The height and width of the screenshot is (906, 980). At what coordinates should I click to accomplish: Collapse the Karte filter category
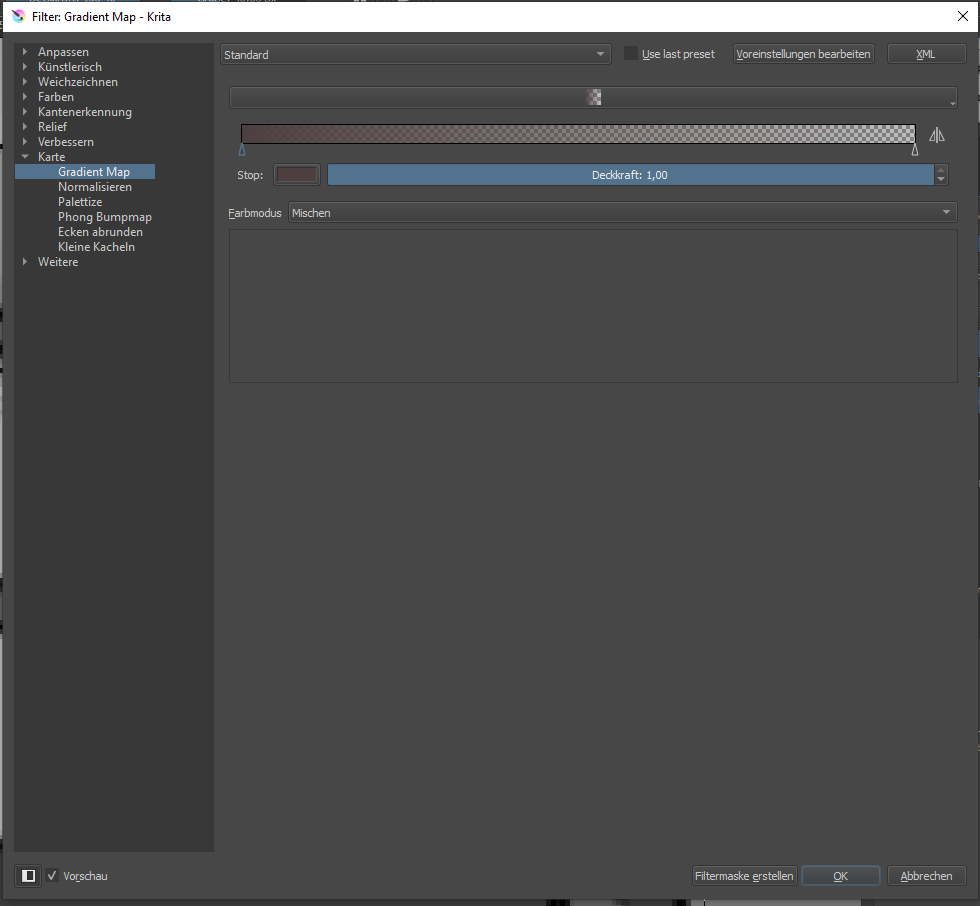(25, 157)
